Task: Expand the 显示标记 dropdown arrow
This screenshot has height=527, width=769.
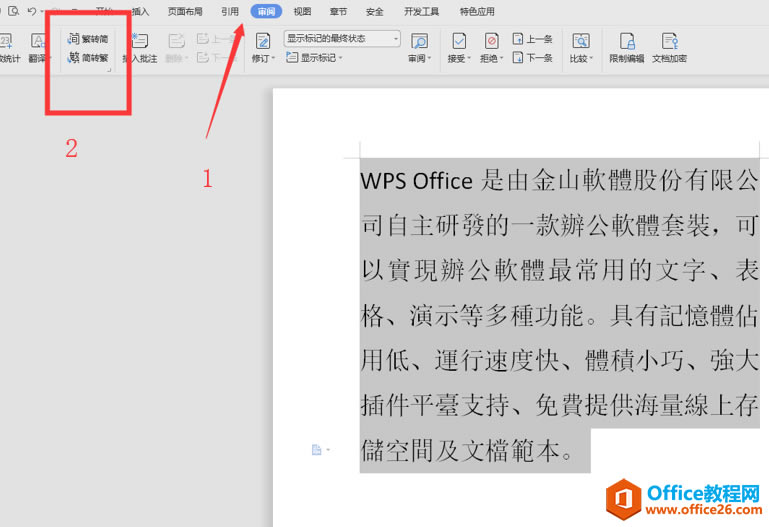Action: (x=340, y=58)
